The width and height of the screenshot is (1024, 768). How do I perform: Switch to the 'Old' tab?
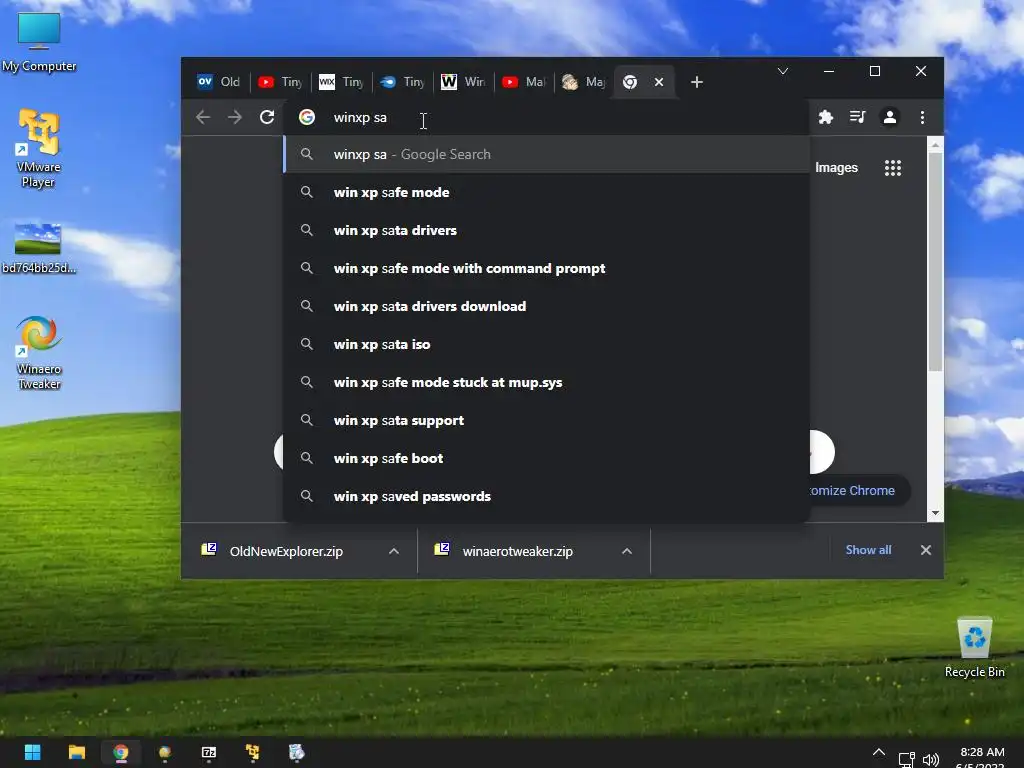219,82
